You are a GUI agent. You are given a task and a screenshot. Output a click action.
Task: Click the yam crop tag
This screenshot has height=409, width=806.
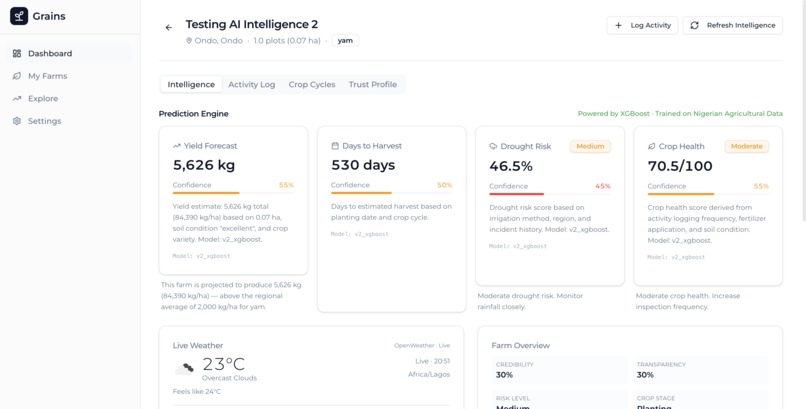coord(345,41)
